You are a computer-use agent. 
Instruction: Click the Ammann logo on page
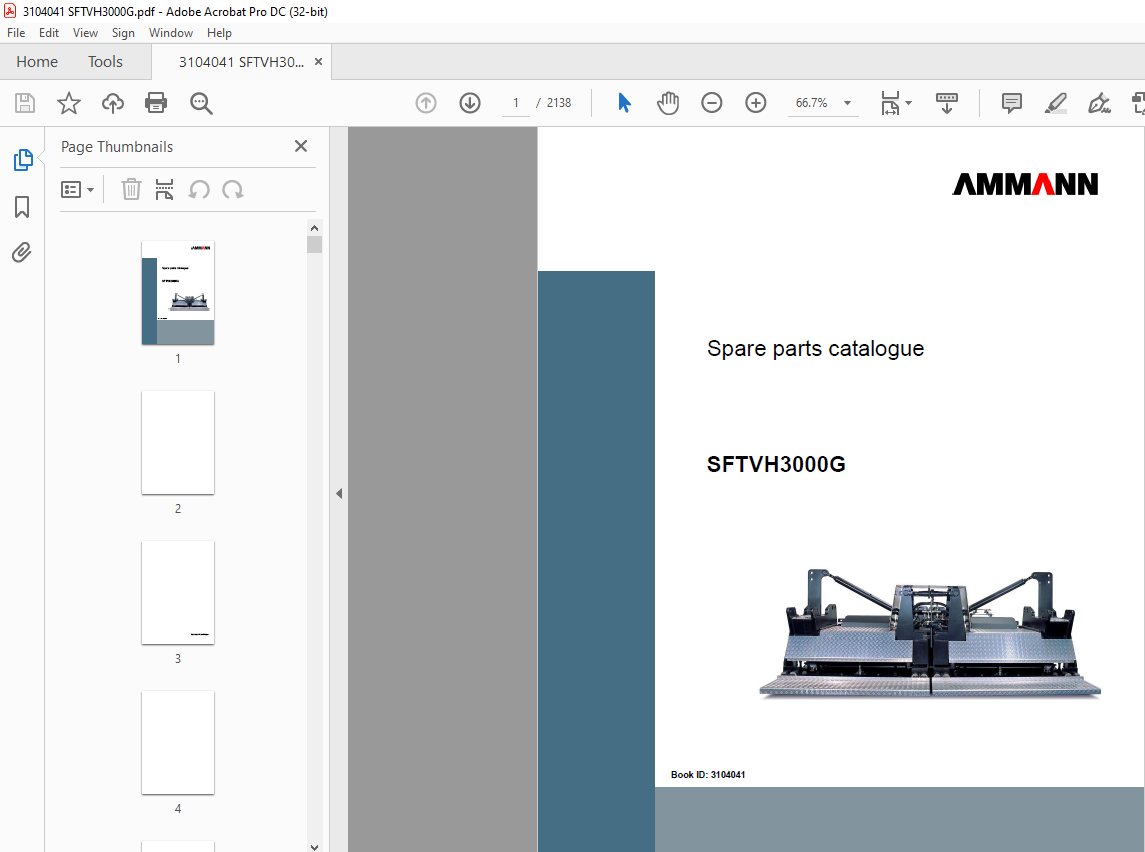click(1025, 184)
